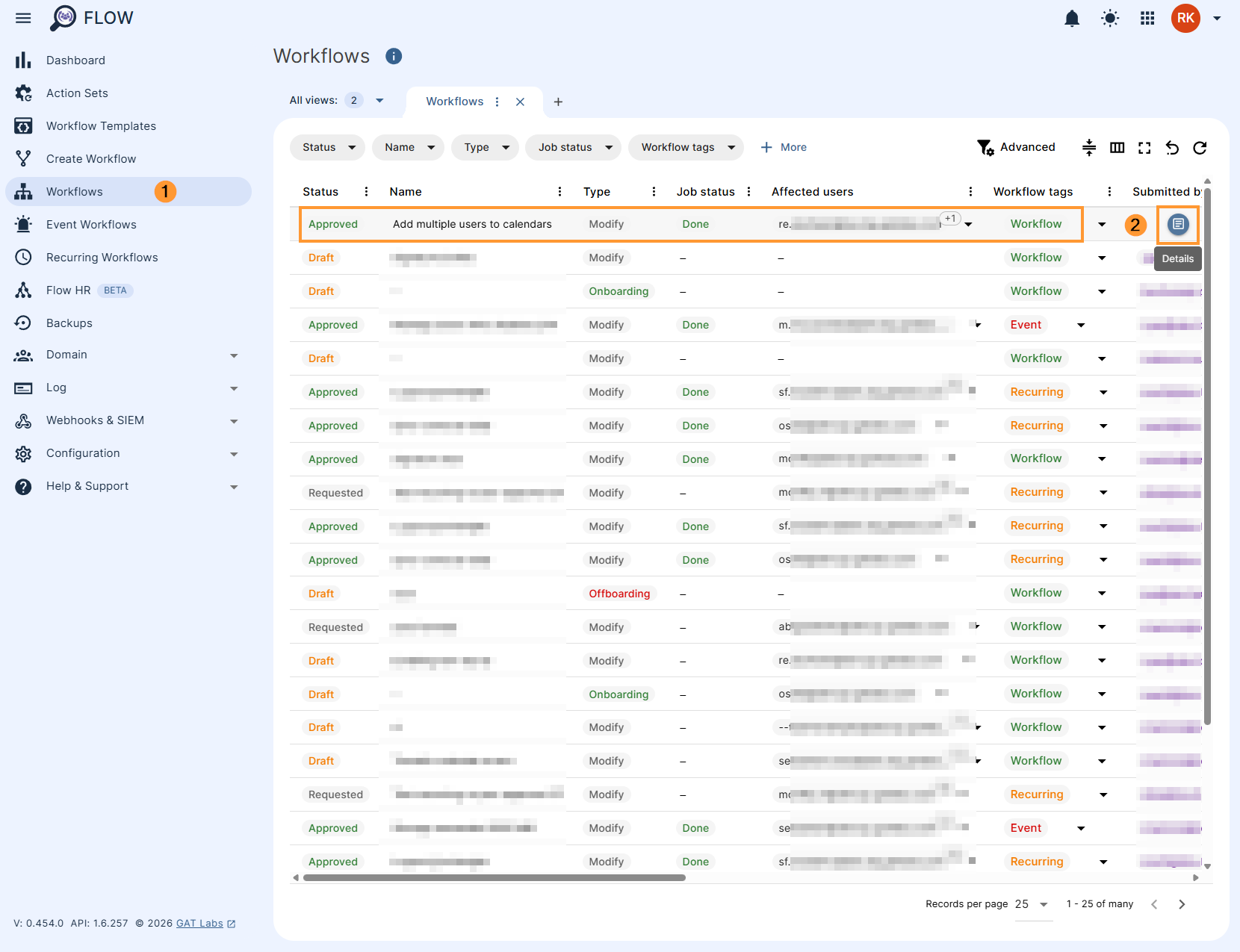Screen dimensions: 1240x952
Task: Go to next page of records
Action: [x=1182, y=904]
